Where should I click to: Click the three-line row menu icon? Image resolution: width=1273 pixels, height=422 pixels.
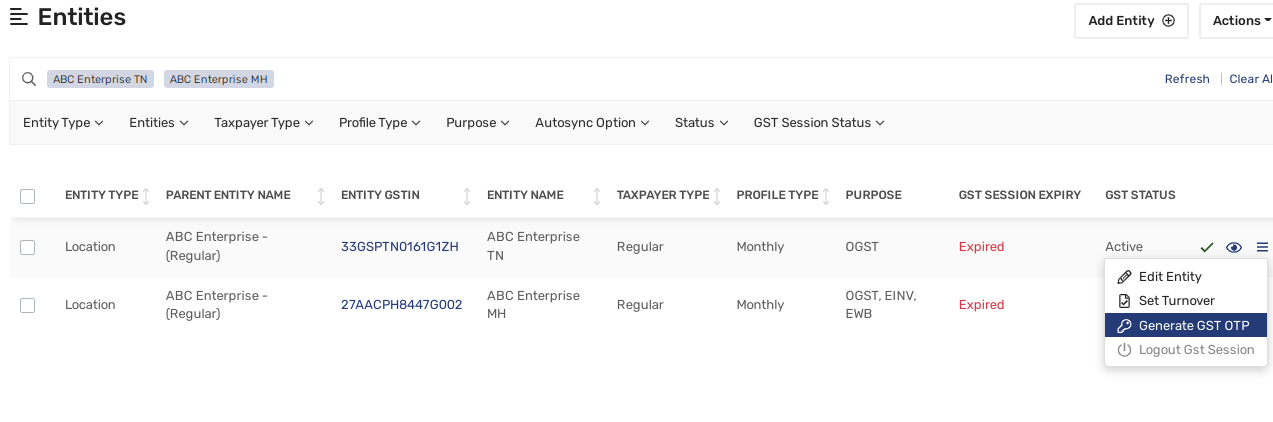1262,247
